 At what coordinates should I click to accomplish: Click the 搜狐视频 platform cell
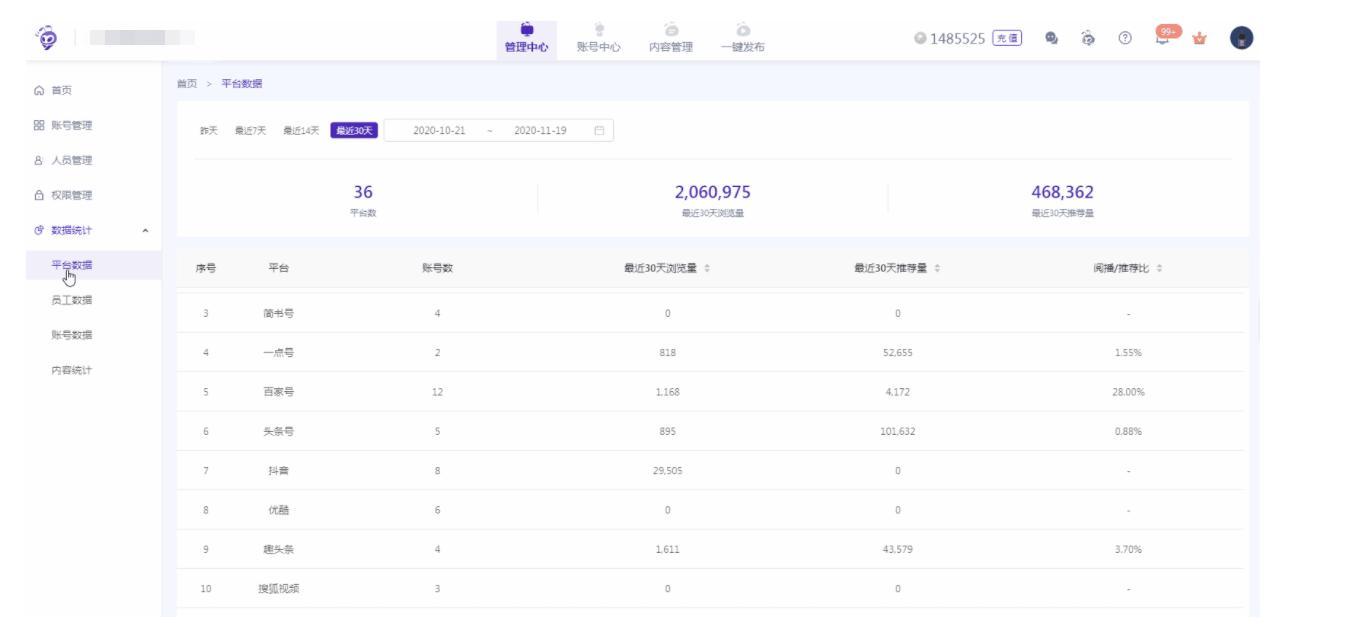point(278,589)
